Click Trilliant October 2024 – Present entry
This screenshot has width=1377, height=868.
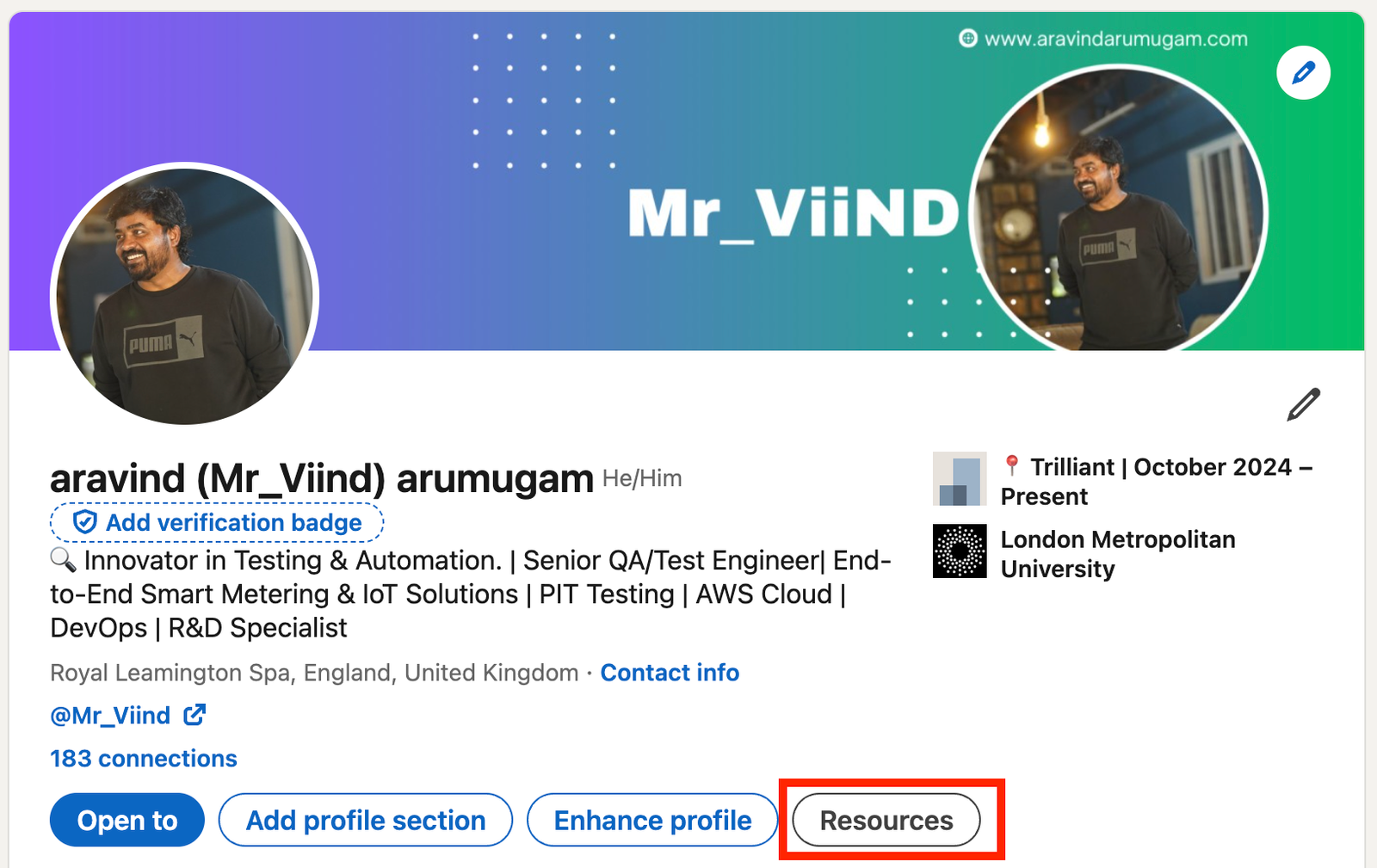1157,482
